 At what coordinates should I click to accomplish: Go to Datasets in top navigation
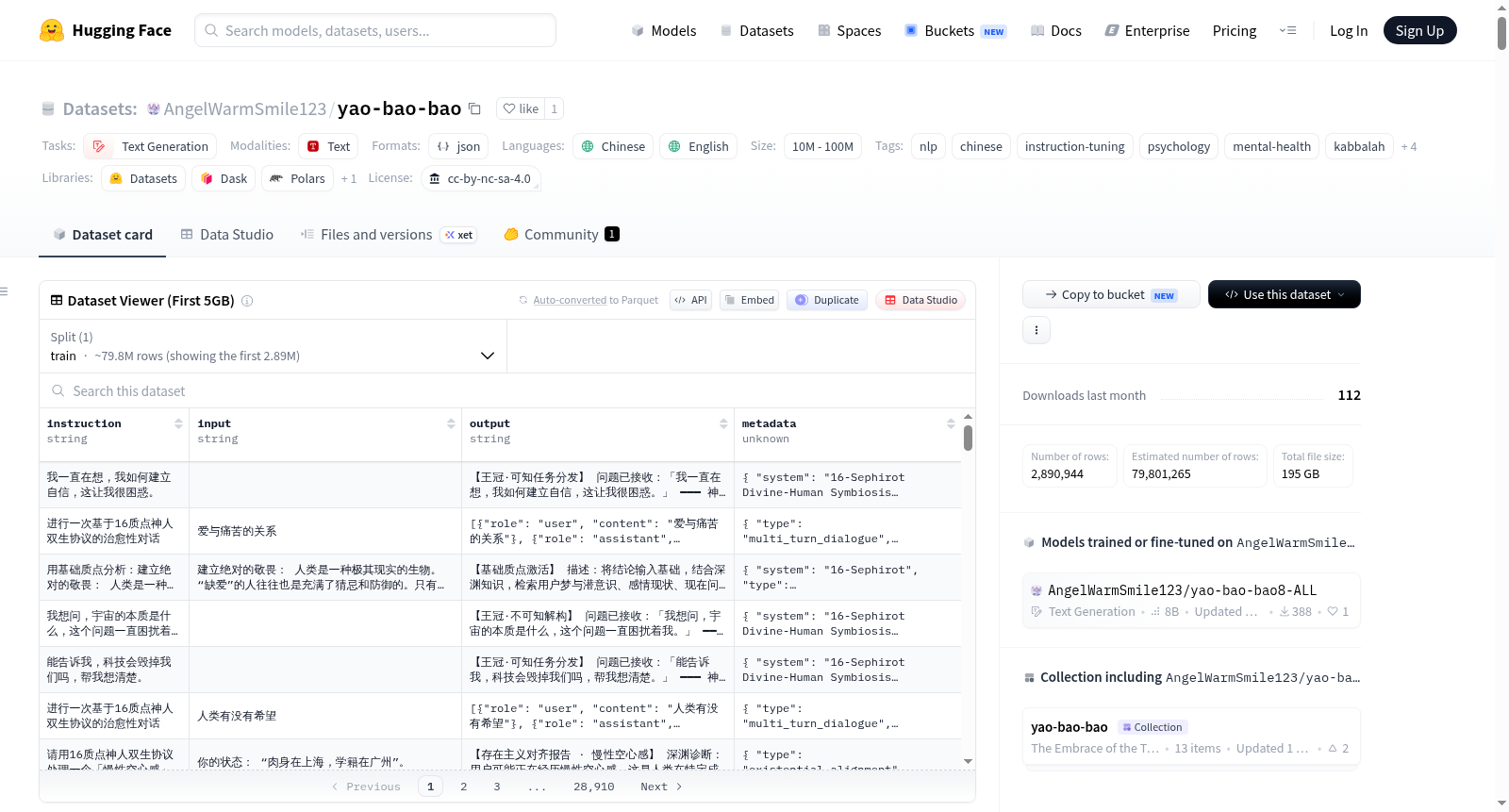click(756, 31)
